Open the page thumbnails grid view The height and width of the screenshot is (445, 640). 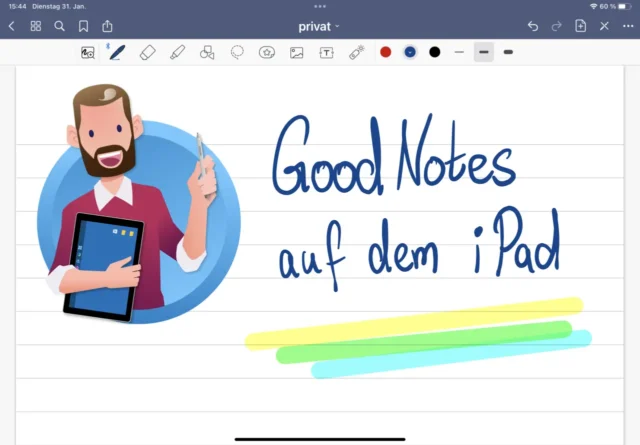click(36, 25)
